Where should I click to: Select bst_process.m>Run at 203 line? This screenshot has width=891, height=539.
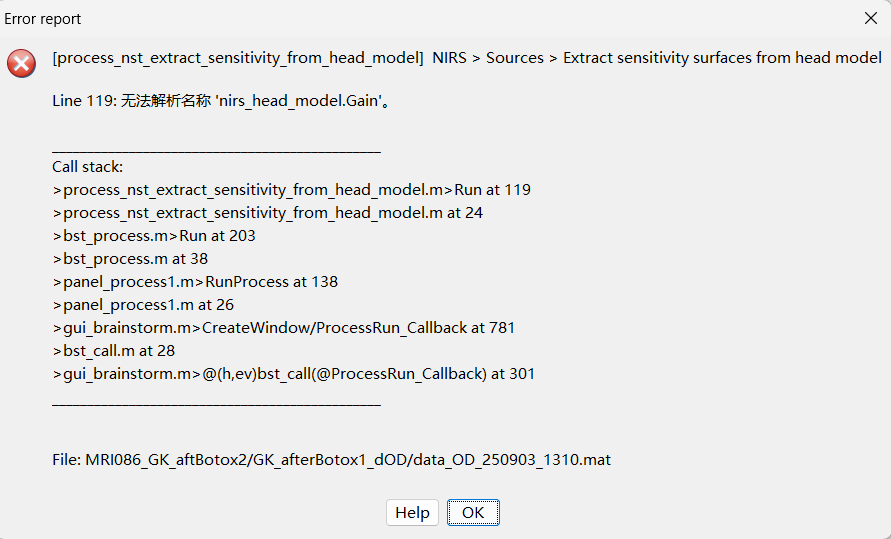154,236
